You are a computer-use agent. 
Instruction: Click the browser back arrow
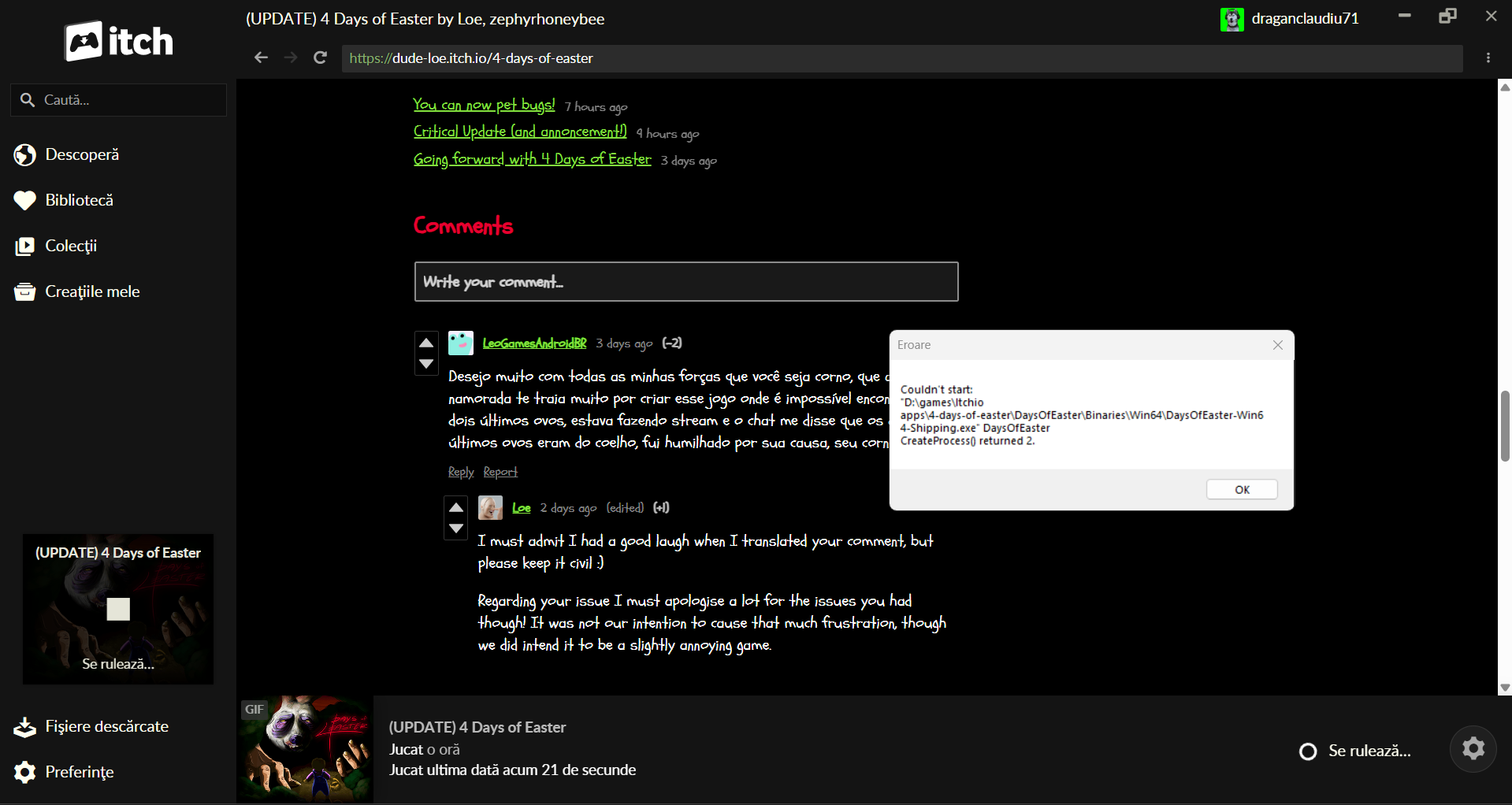[x=261, y=57]
